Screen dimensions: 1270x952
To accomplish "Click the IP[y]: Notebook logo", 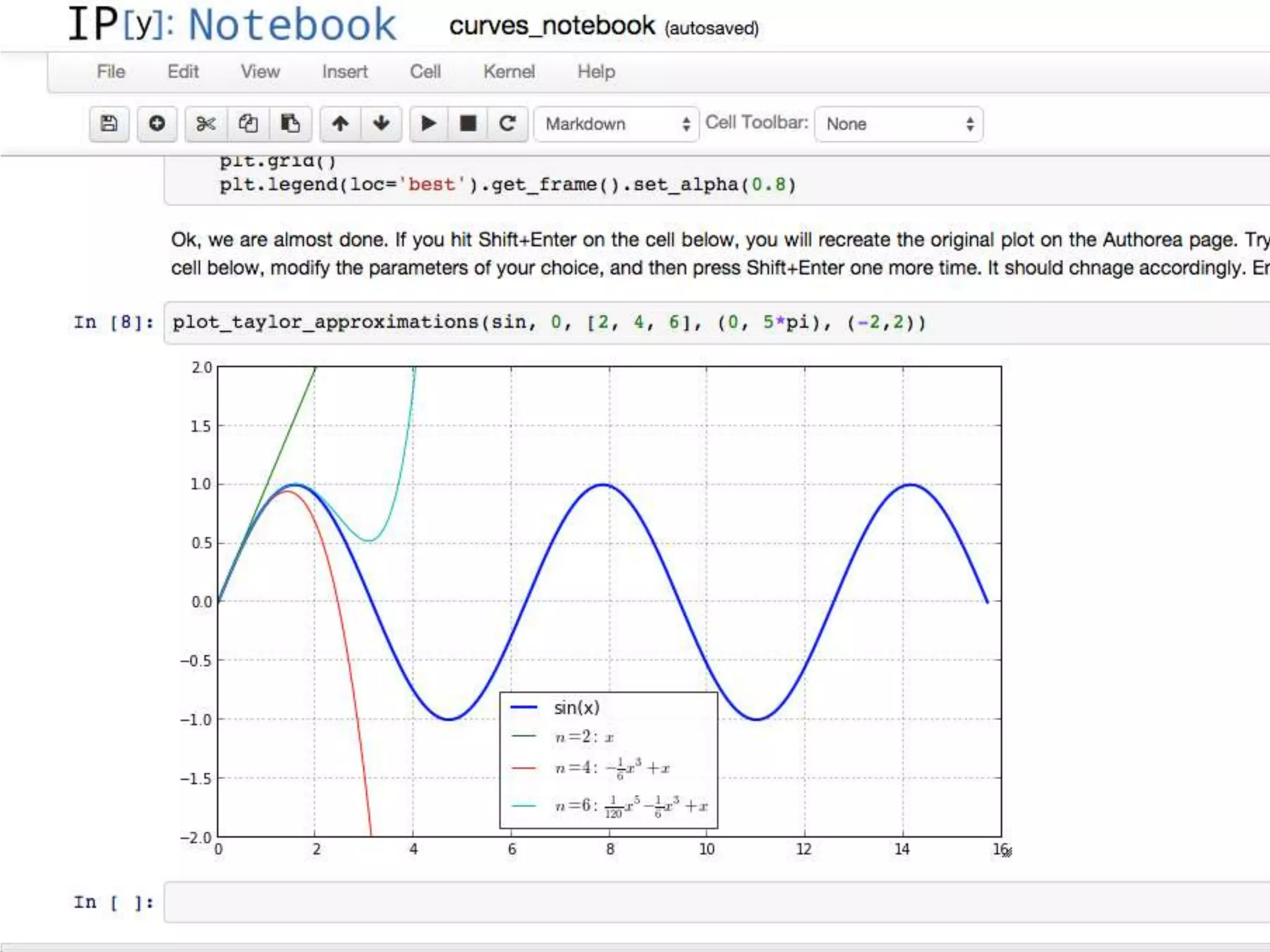I will coord(233,25).
